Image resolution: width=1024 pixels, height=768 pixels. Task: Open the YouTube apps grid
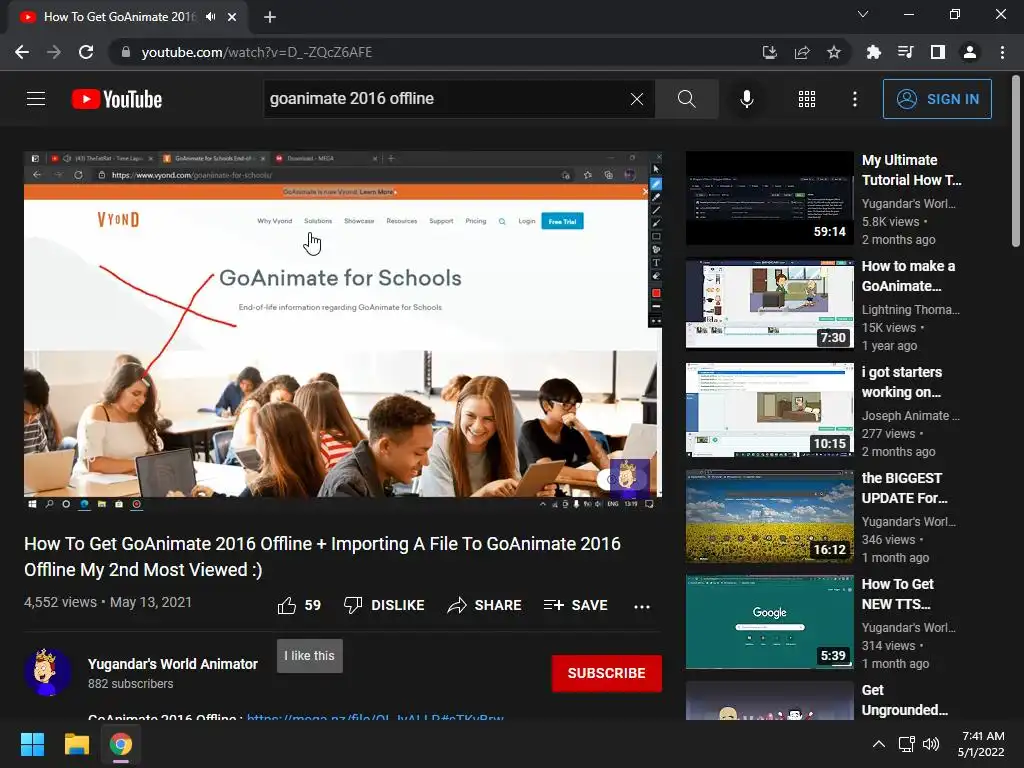coord(807,99)
